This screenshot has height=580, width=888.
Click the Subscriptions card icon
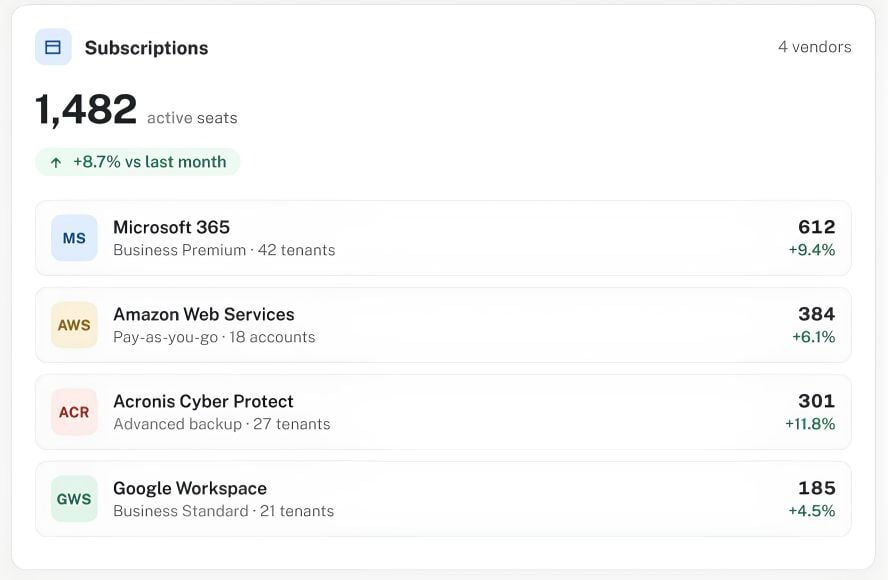point(53,47)
